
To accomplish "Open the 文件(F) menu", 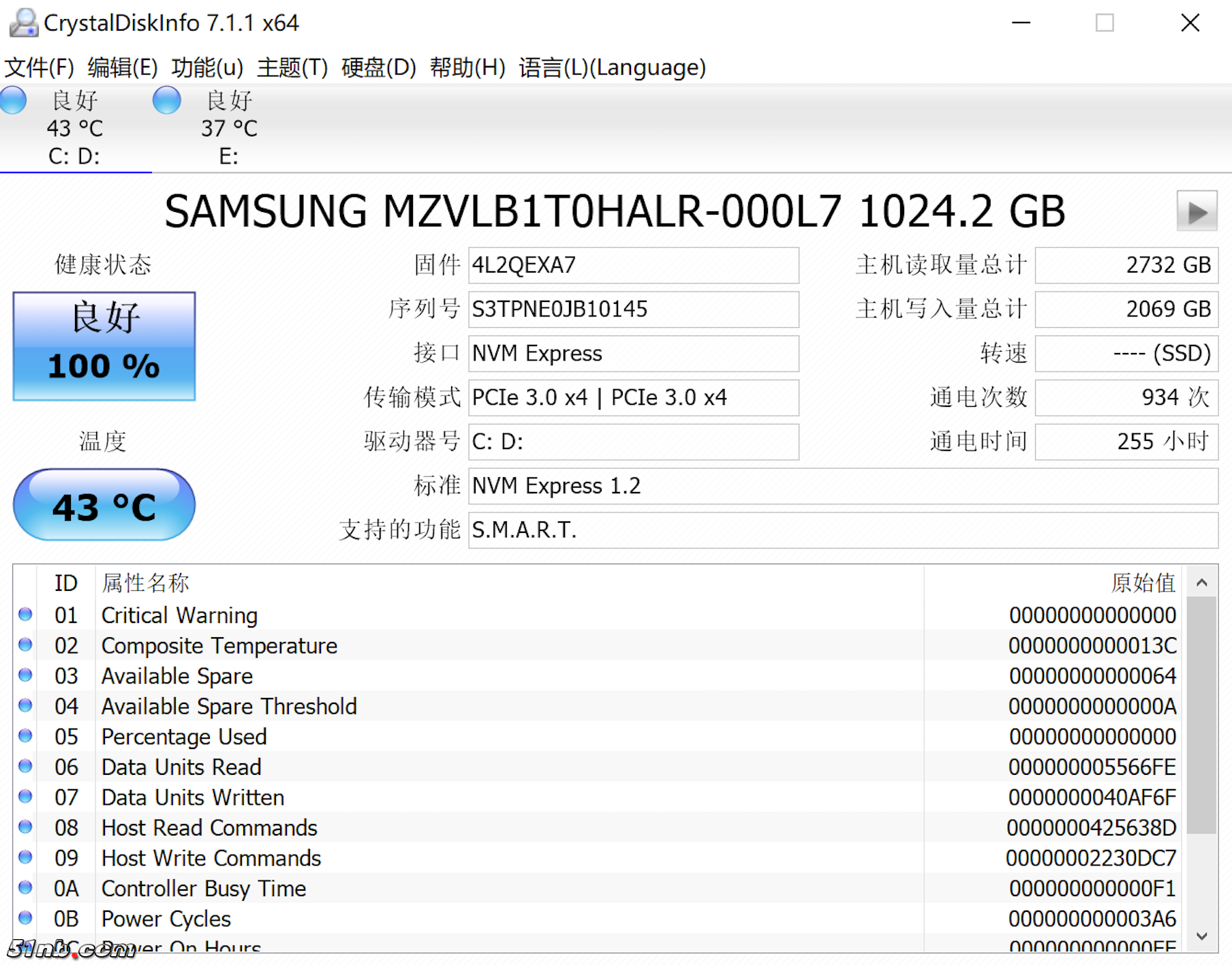I will pyautogui.click(x=39, y=67).
